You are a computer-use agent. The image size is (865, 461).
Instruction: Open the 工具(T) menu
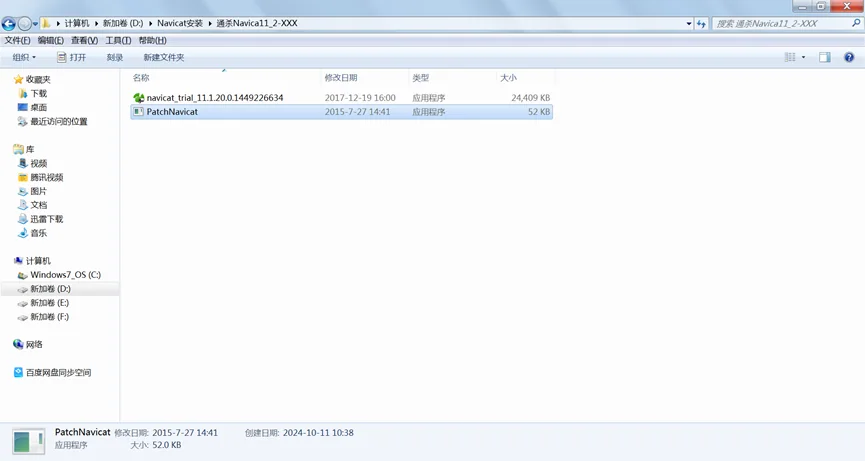click(x=118, y=40)
